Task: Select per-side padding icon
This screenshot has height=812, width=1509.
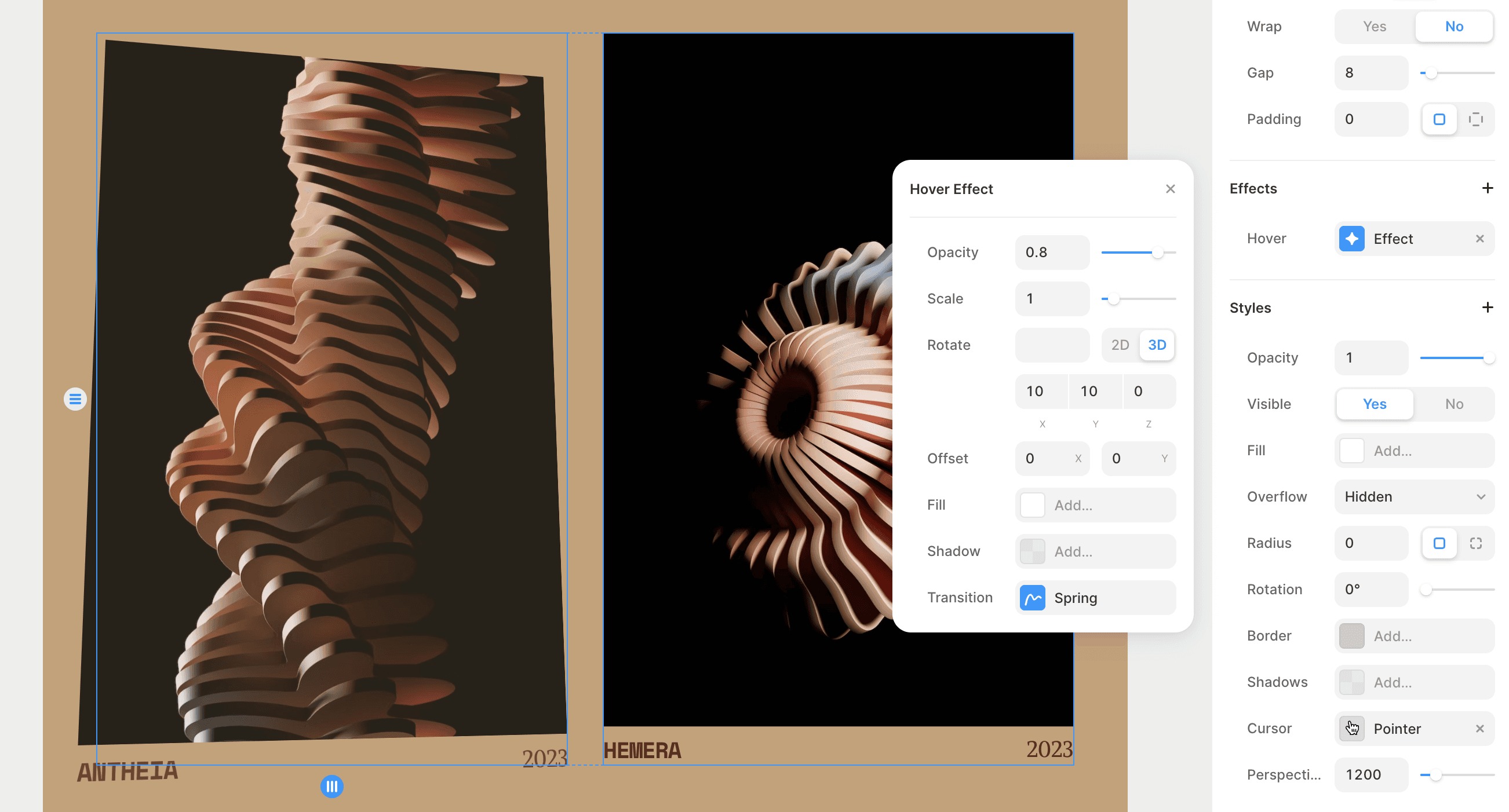Action: coord(1475,119)
